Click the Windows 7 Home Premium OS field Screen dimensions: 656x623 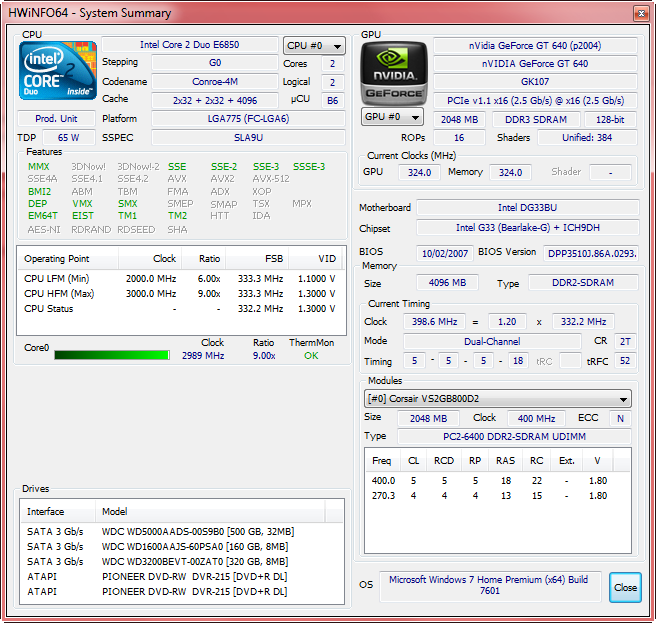pos(489,585)
